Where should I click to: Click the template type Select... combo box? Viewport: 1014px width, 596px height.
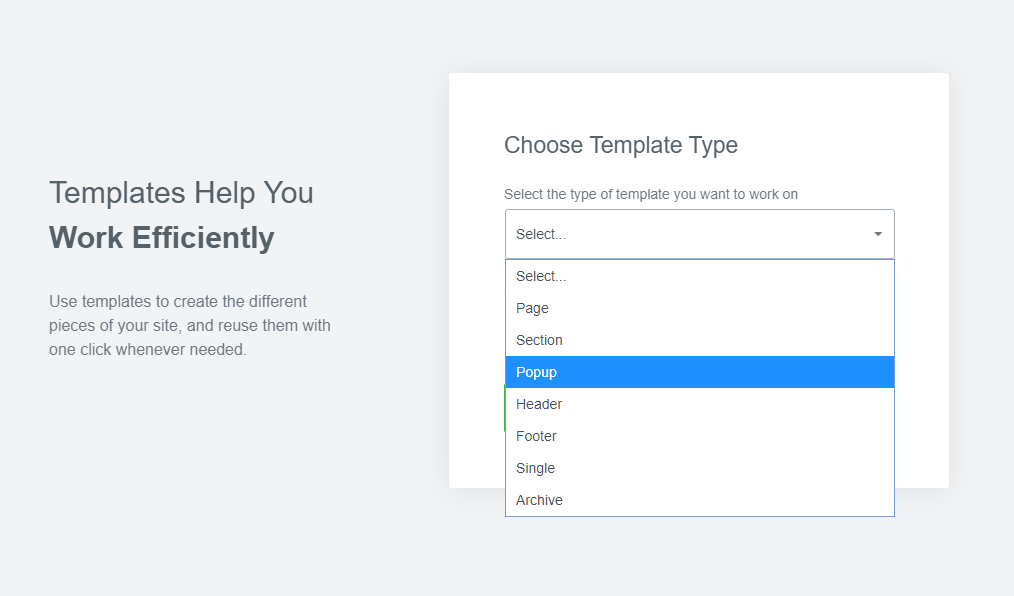[700, 234]
